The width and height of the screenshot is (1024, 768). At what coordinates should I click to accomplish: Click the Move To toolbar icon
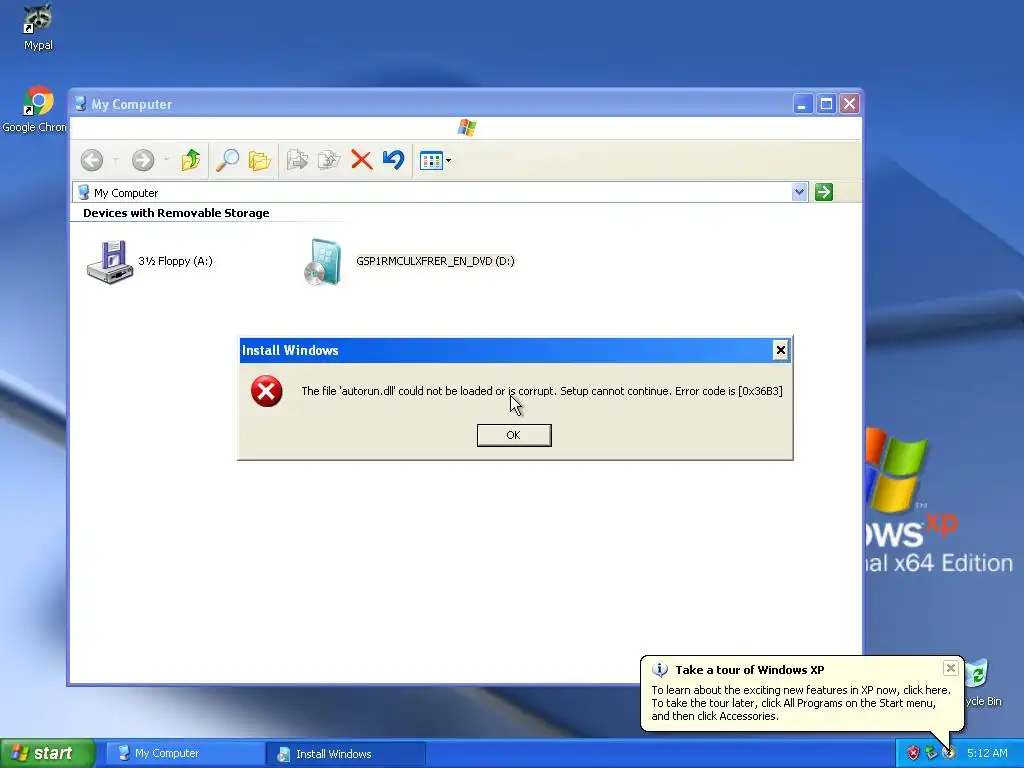point(297,160)
